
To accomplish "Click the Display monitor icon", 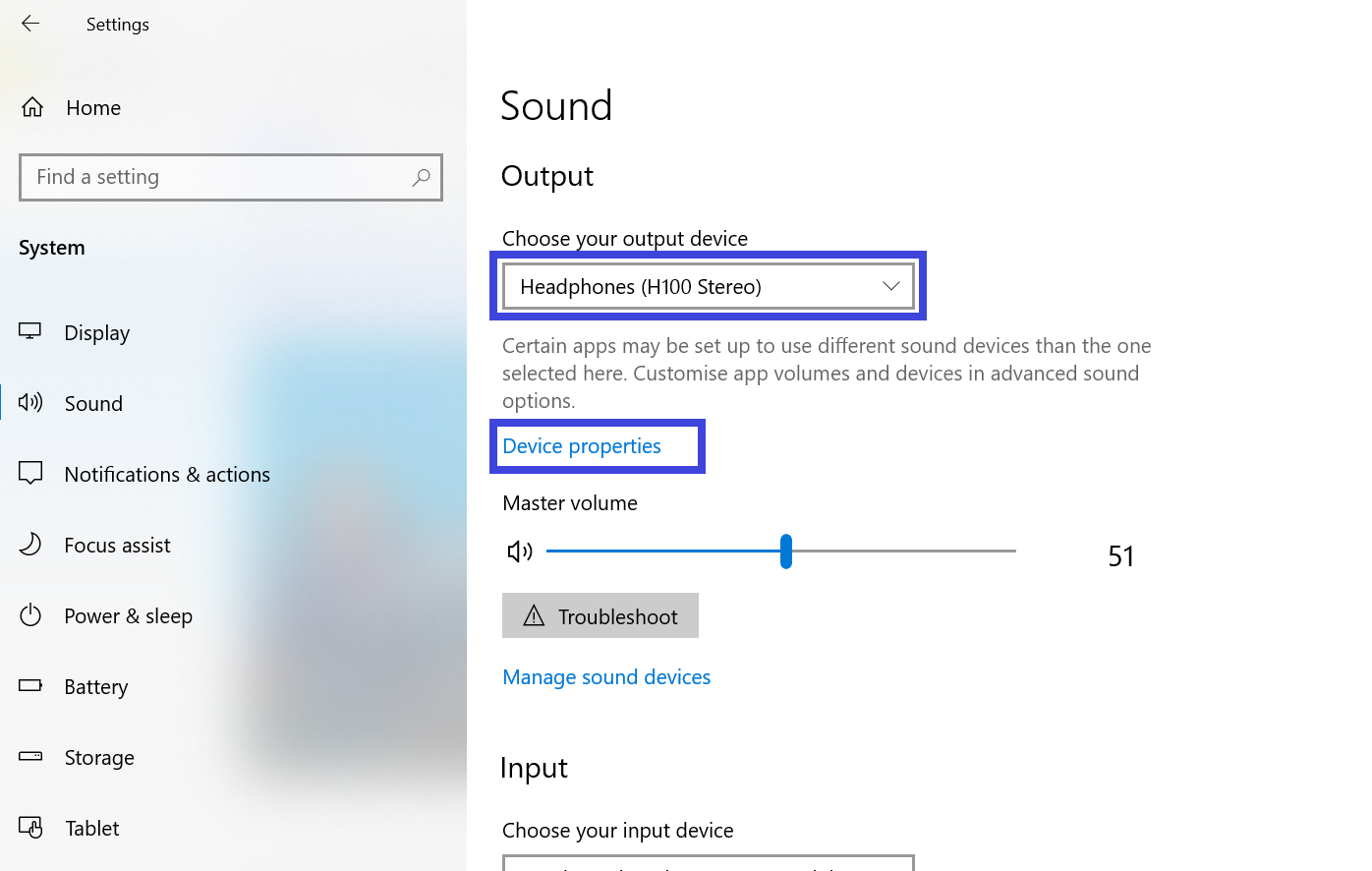I will (30, 332).
